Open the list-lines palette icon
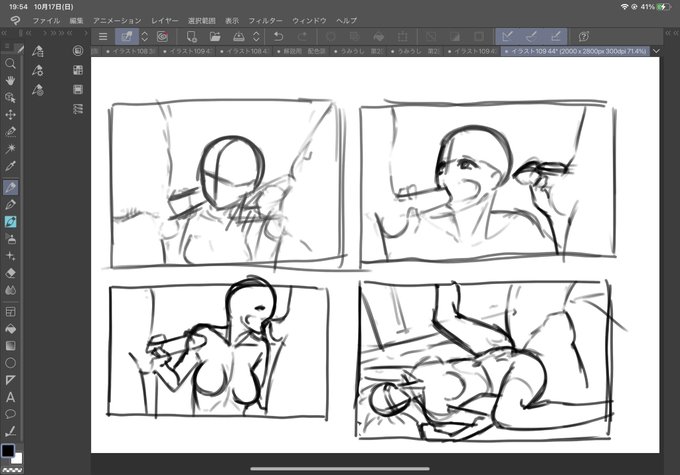The height and width of the screenshot is (475, 680). click(78, 109)
